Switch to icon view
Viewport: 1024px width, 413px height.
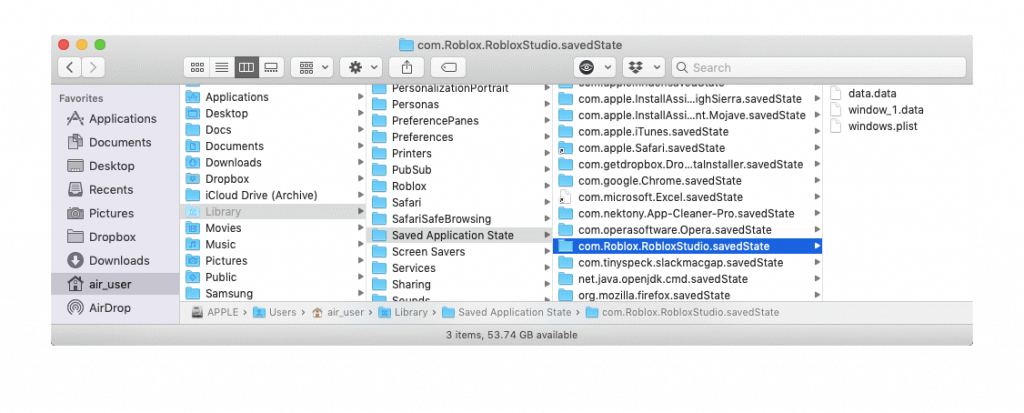pyautogui.click(x=197, y=67)
